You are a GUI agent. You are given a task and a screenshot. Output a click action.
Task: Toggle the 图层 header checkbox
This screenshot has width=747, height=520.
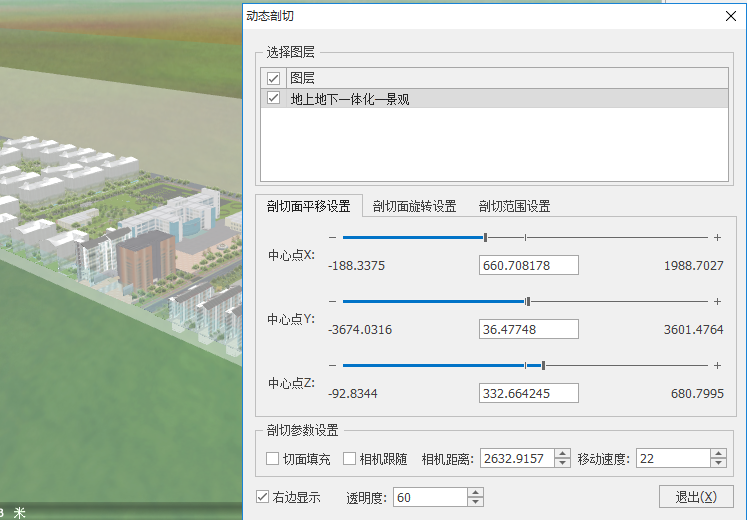pyautogui.click(x=273, y=77)
